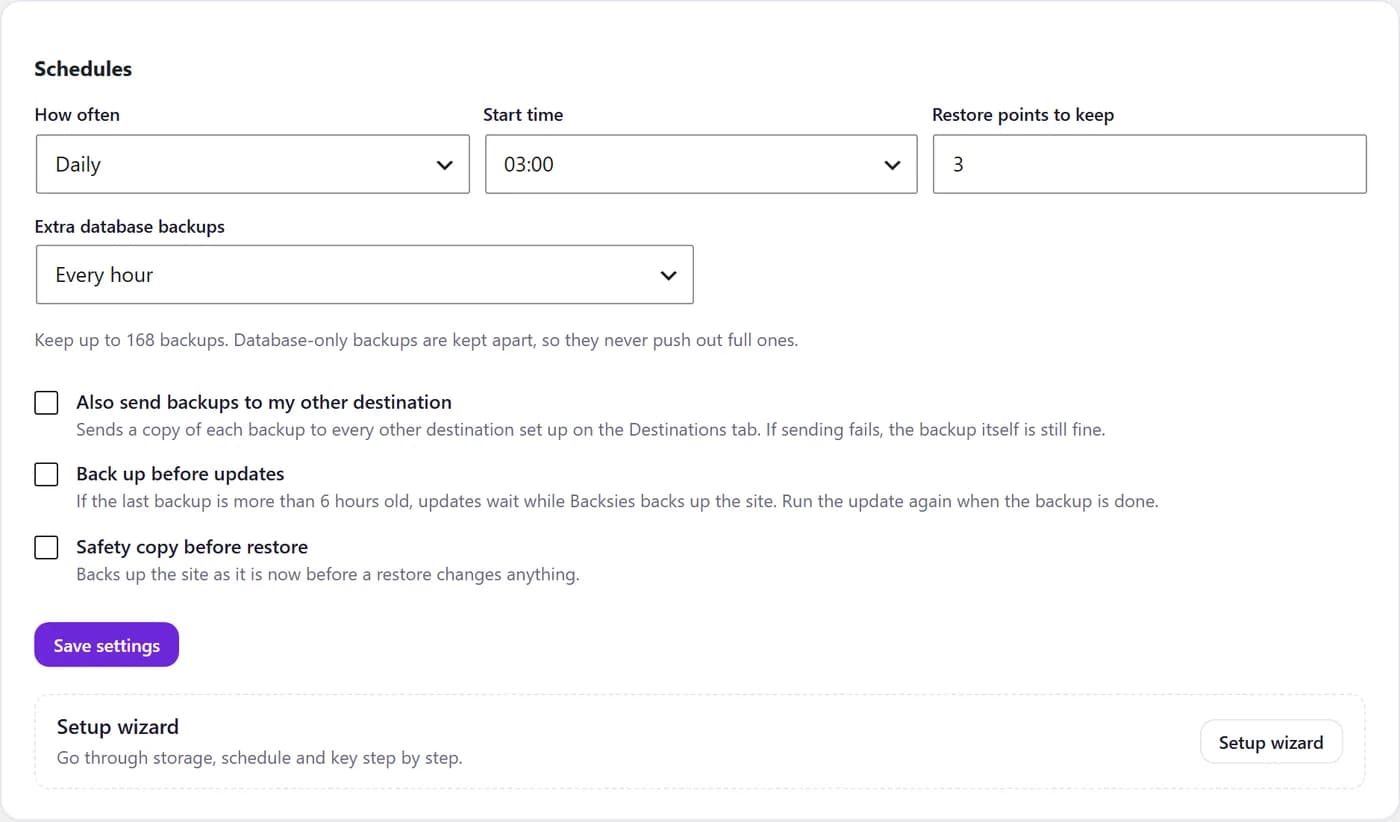The width and height of the screenshot is (1400, 822).
Task: Launch the Setup wizard button
Action: 1271,742
